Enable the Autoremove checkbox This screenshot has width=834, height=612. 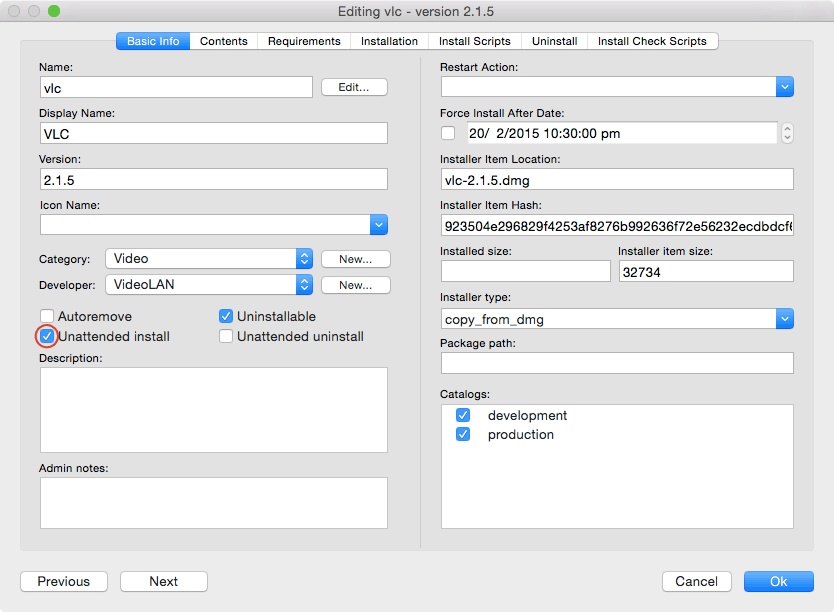tap(47, 317)
